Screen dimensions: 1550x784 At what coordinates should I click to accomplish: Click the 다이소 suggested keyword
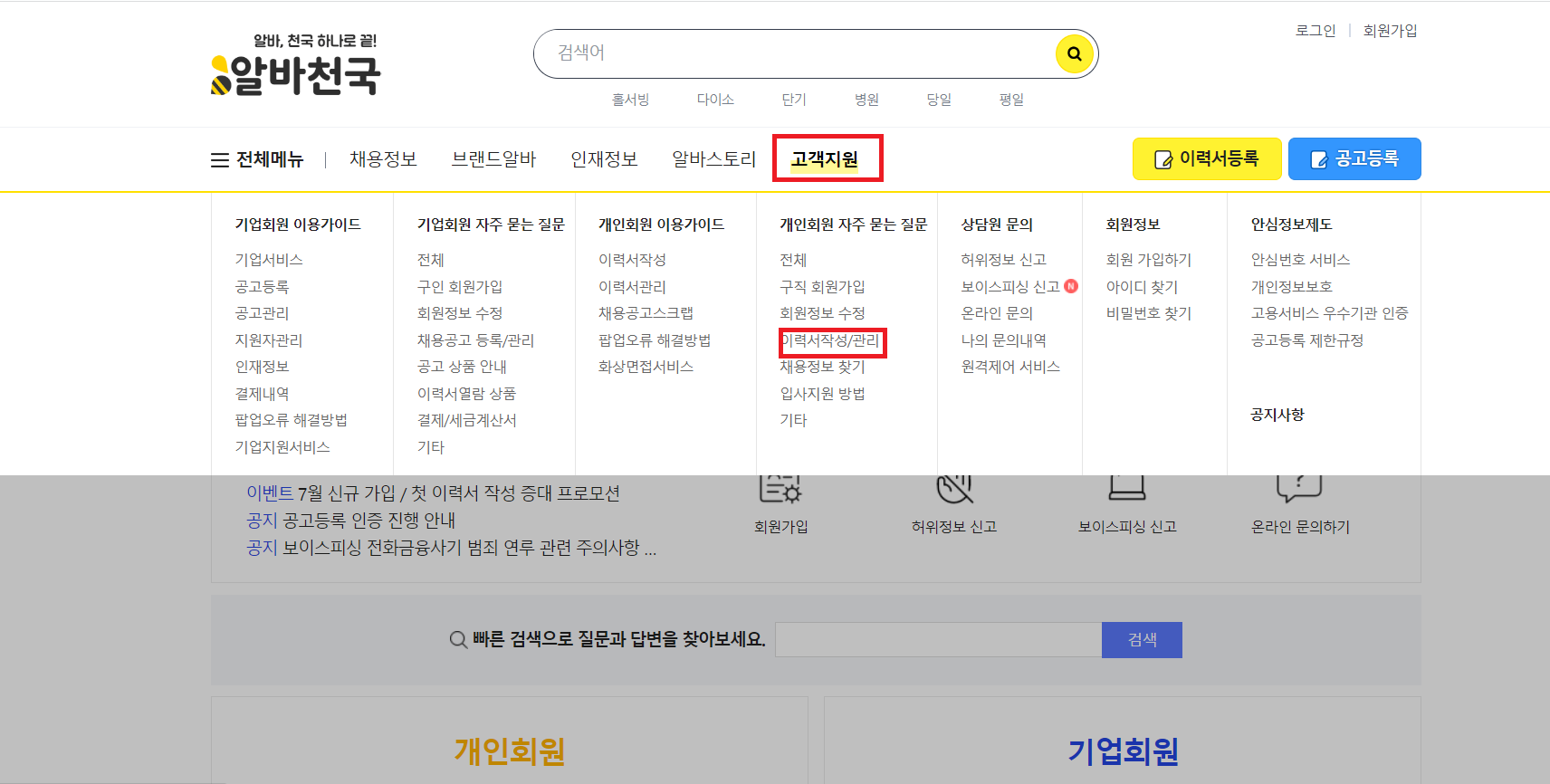click(x=715, y=100)
